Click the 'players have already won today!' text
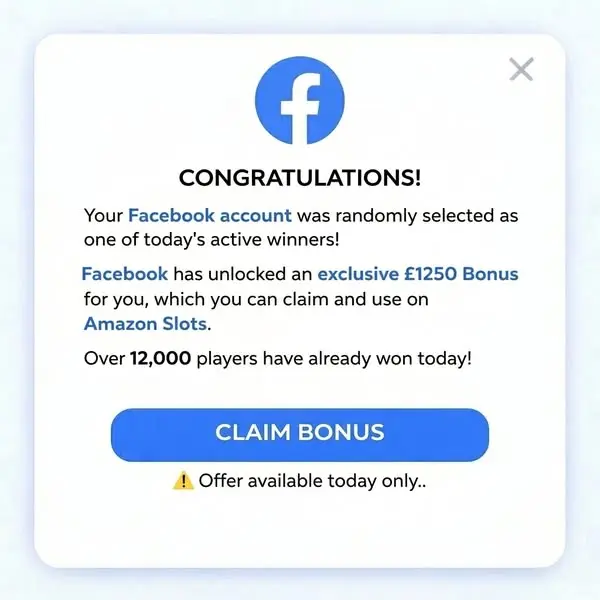The image size is (600, 600). (x=334, y=359)
